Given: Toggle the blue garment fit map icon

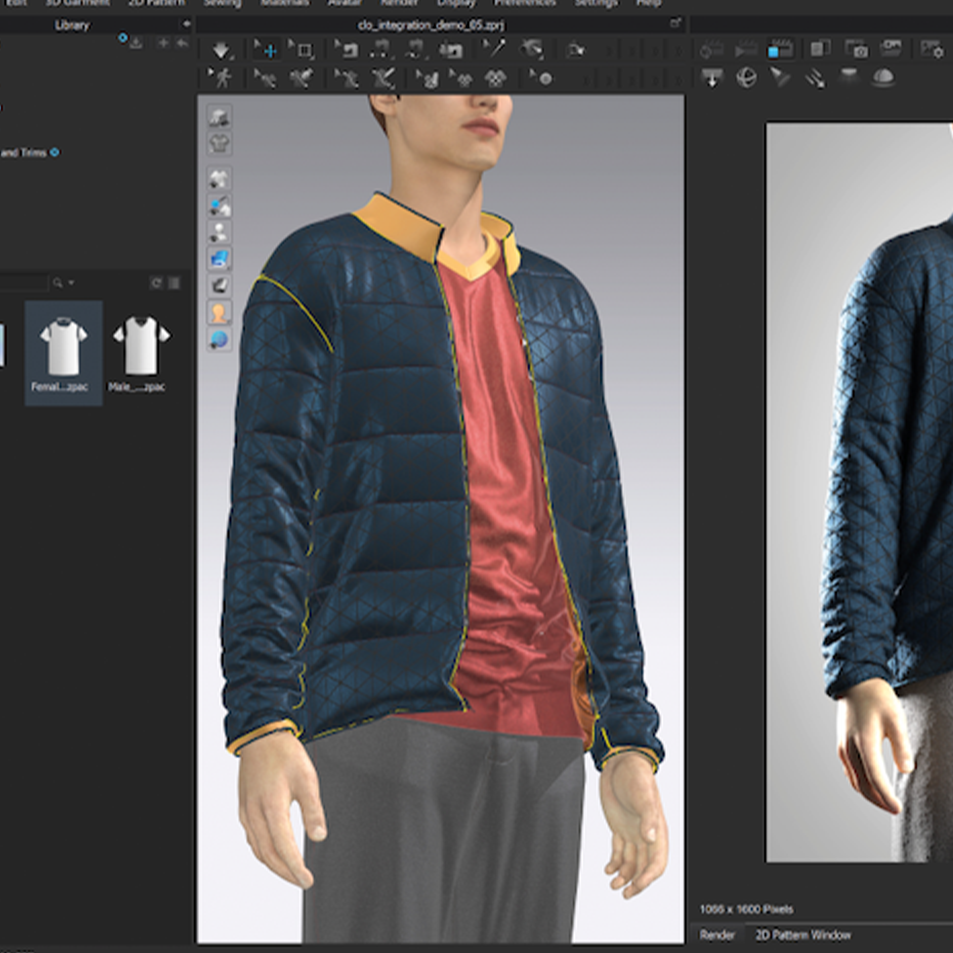Looking at the screenshot, I should 219,259.
